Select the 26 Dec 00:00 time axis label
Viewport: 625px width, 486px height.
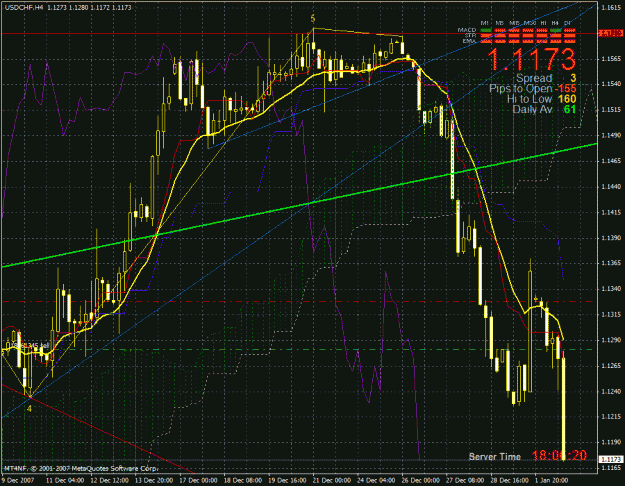click(421, 480)
